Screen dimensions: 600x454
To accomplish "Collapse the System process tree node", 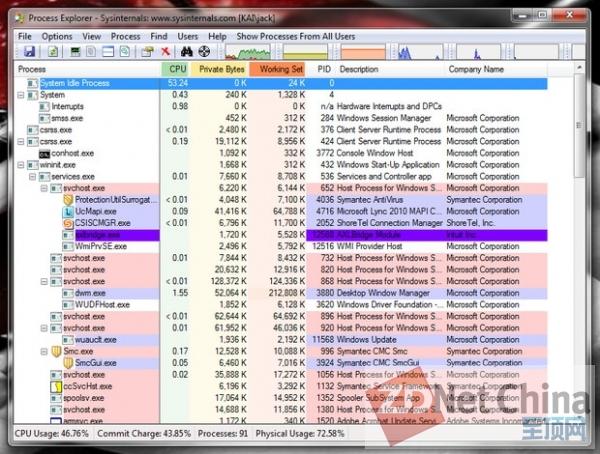I will 21,95.
